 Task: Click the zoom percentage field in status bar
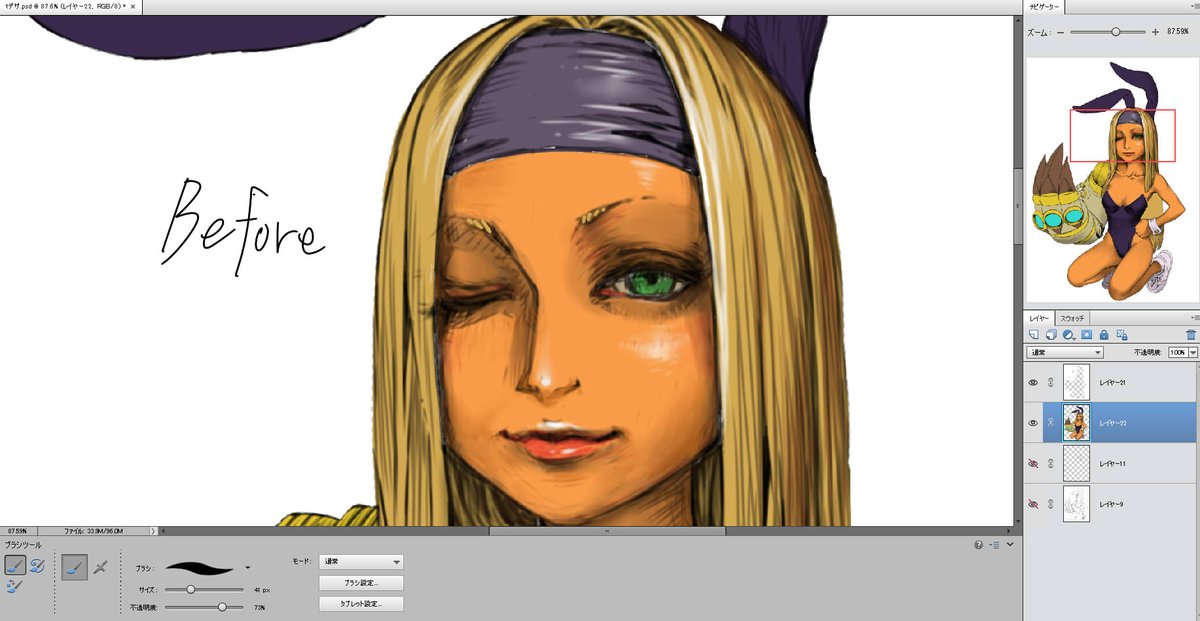18,531
